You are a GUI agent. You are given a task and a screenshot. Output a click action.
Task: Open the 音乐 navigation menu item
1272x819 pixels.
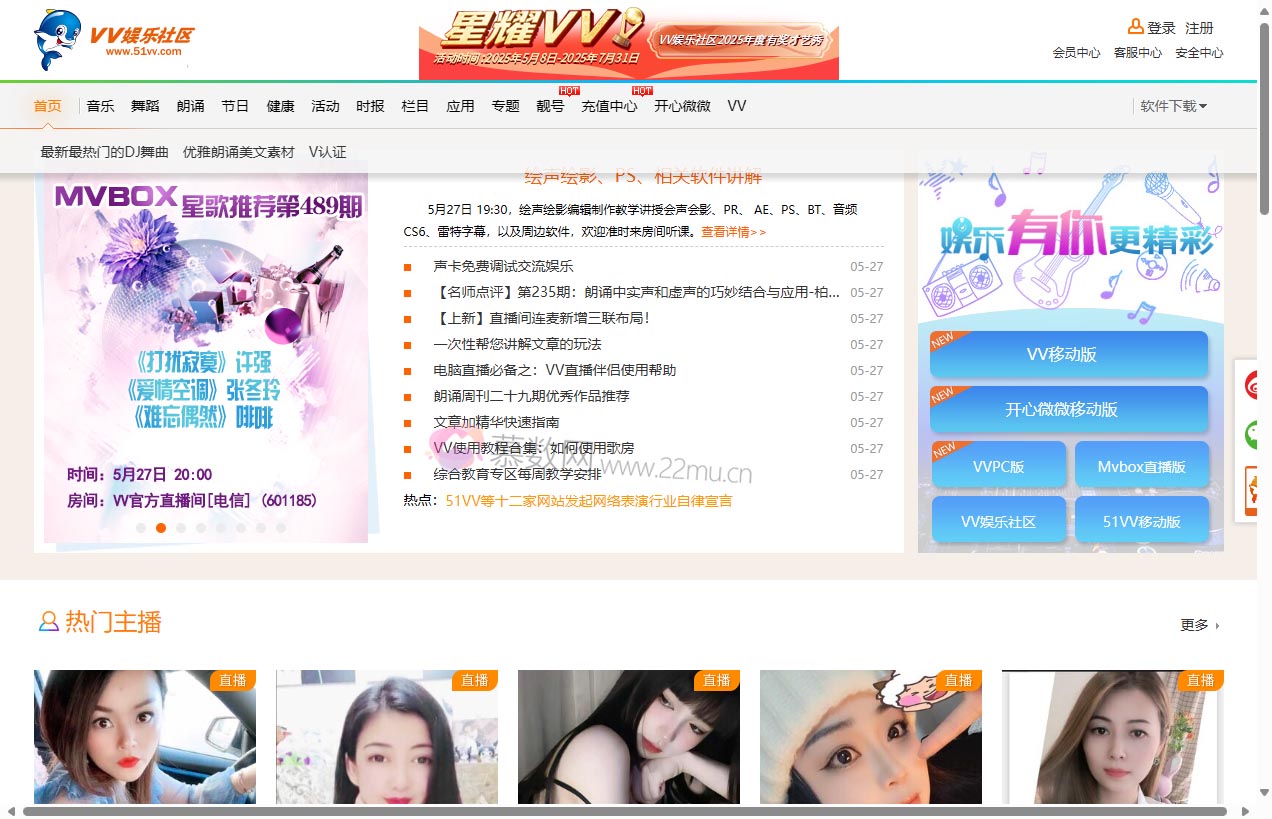[100, 105]
